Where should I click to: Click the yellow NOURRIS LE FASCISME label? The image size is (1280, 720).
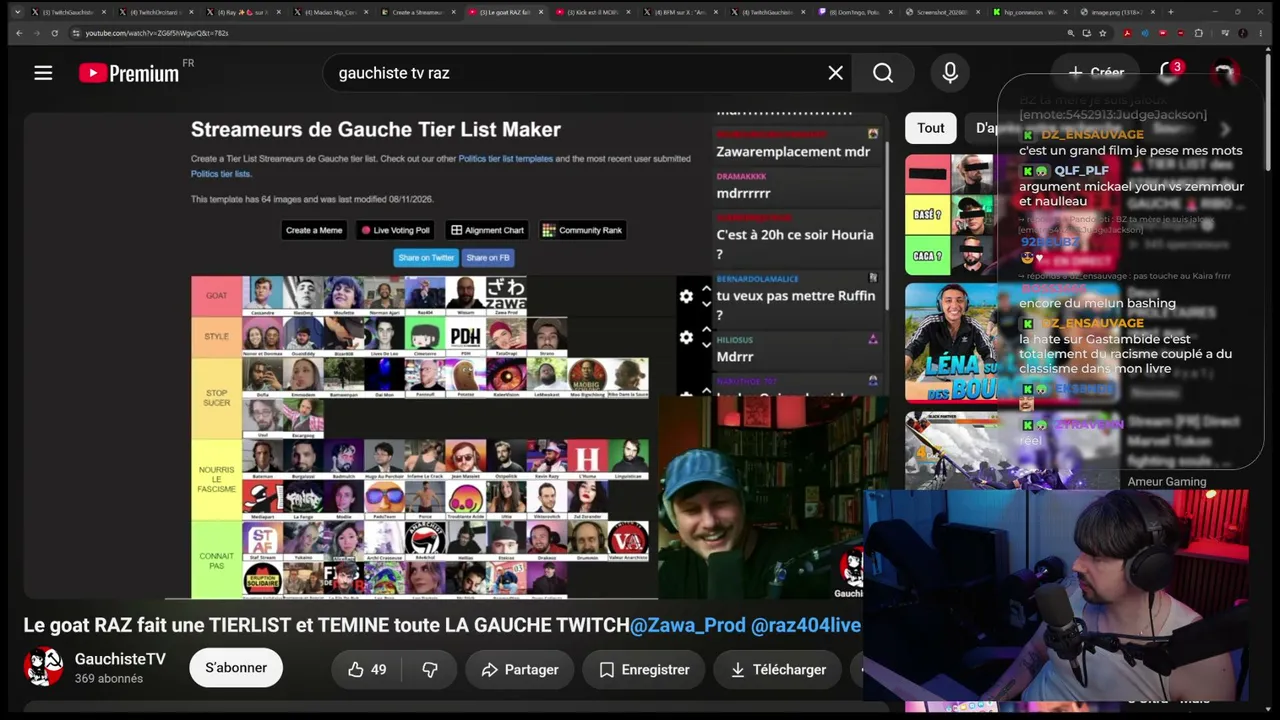pyautogui.click(x=217, y=479)
